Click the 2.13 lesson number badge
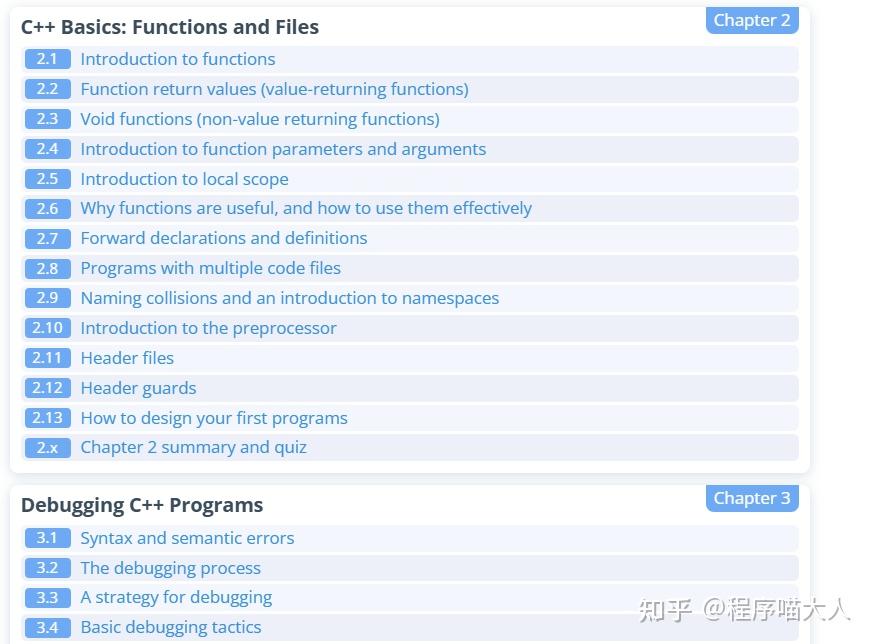Image resolution: width=873 pixels, height=644 pixels. coord(47,418)
